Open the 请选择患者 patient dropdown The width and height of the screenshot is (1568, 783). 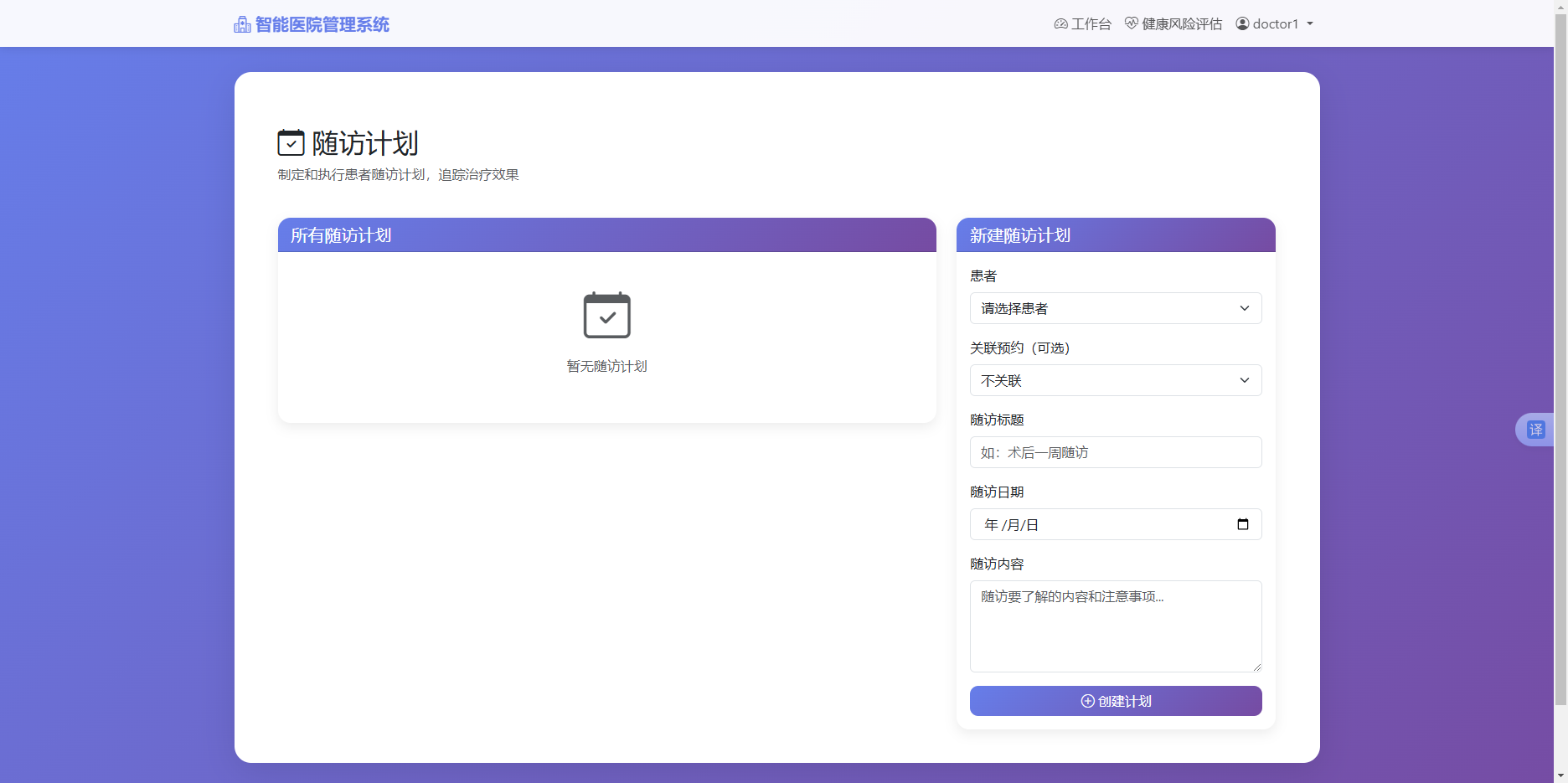(x=1115, y=308)
